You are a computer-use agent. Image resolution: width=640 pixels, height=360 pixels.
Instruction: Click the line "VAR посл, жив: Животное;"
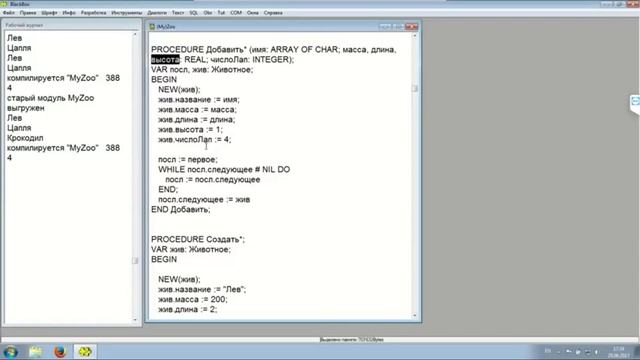pyautogui.click(x=202, y=70)
